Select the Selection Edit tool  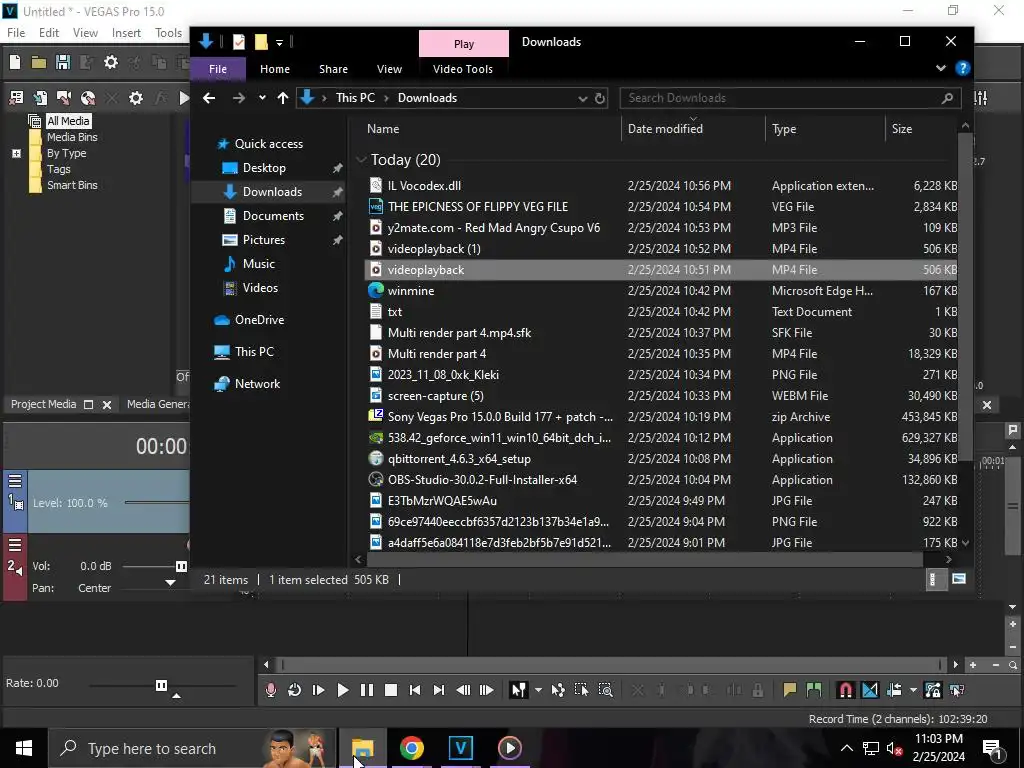pyautogui.click(x=581, y=690)
